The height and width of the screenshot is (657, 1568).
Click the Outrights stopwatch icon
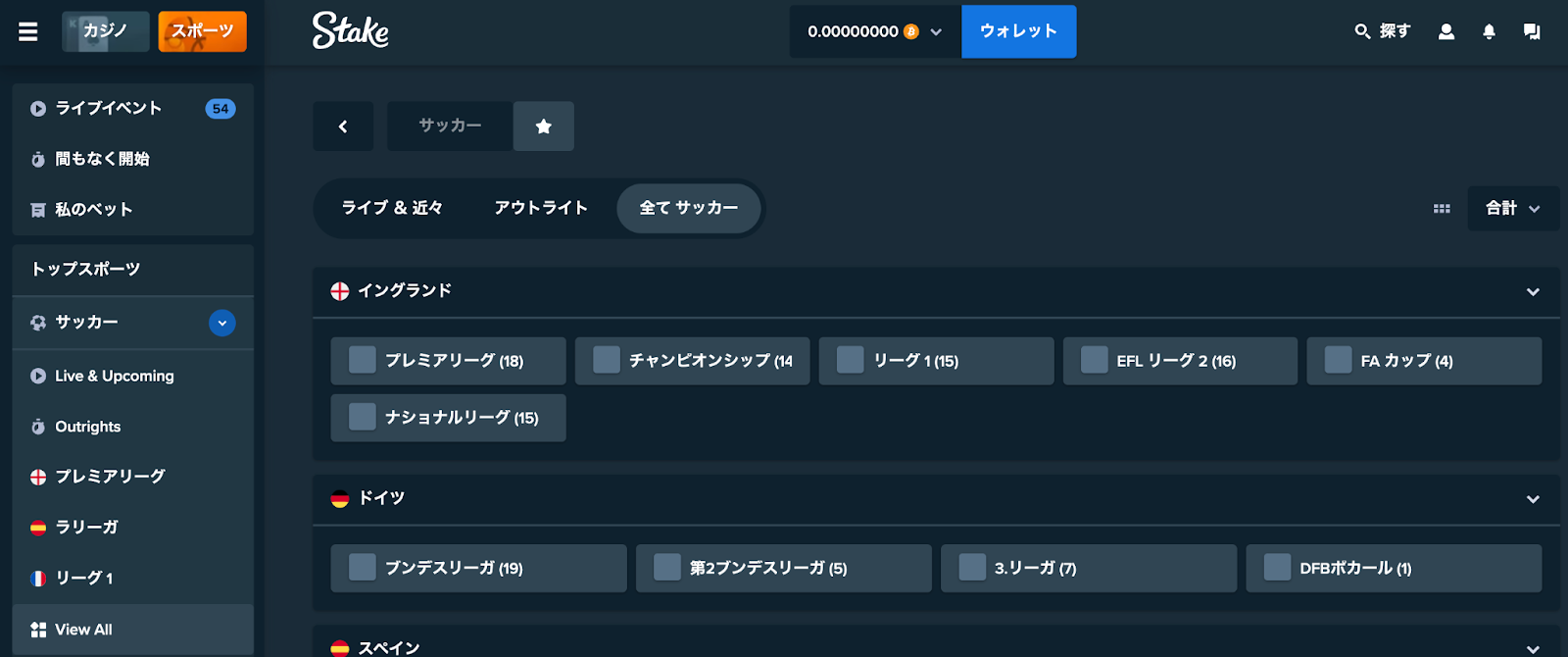pyautogui.click(x=38, y=427)
